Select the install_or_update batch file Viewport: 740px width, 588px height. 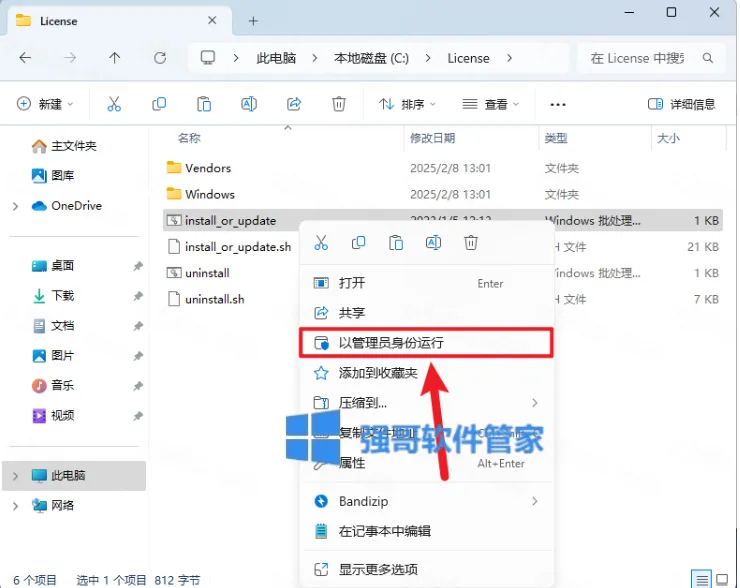(230, 220)
